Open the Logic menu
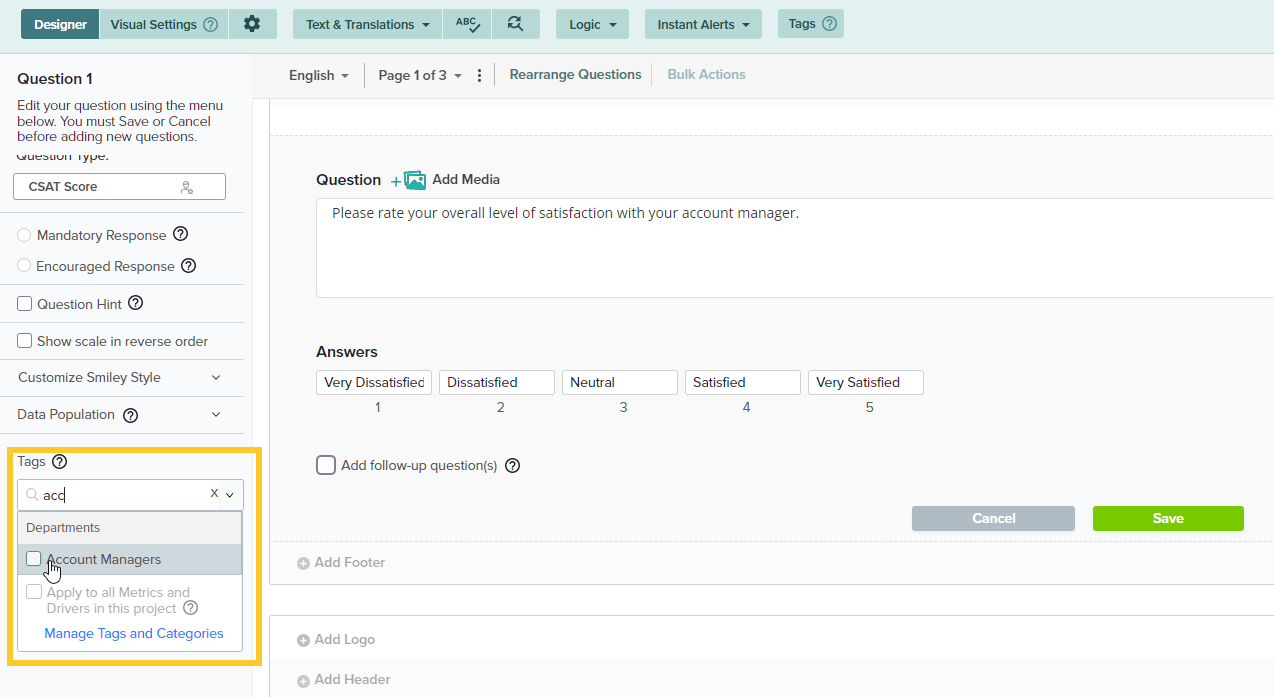This screenshot has height=697, width=1274. 592,24
